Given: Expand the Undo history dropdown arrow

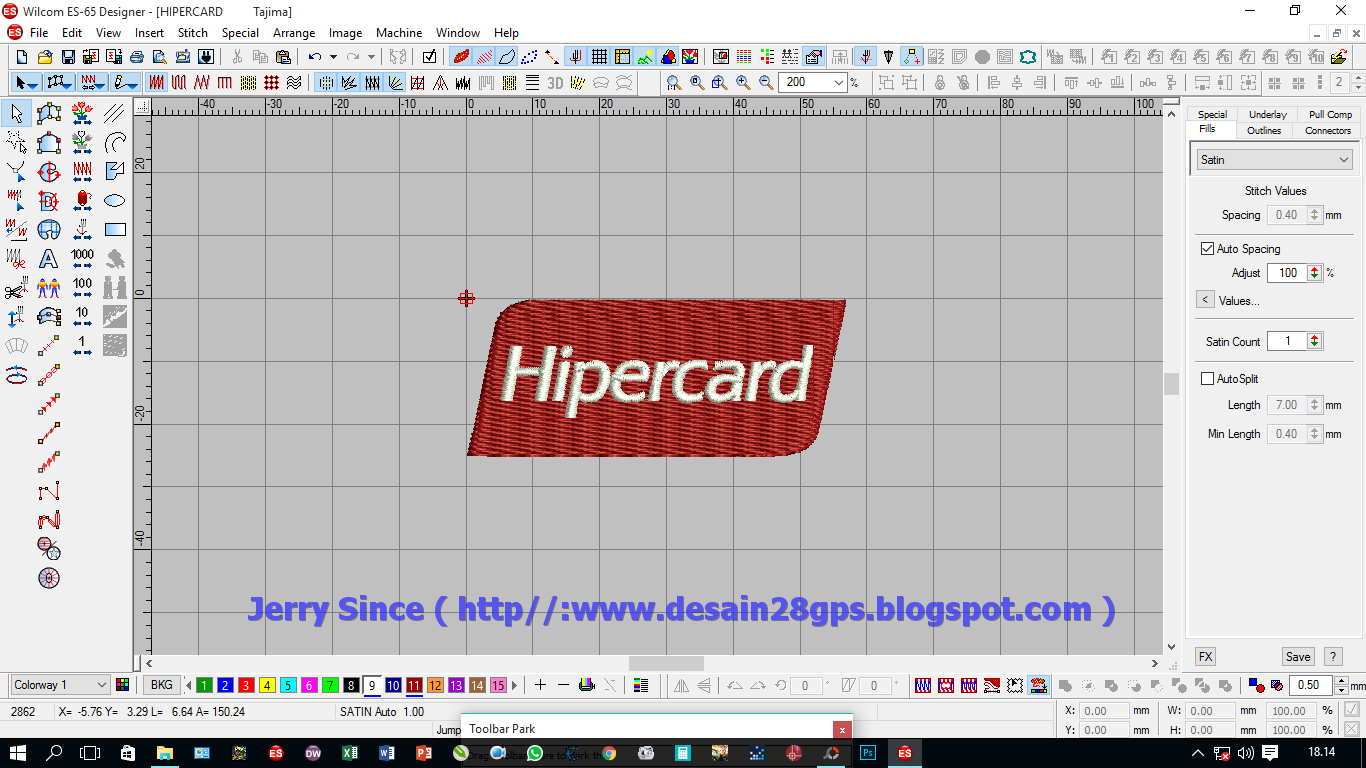Looking at the screenshot, I should point(333,57).
